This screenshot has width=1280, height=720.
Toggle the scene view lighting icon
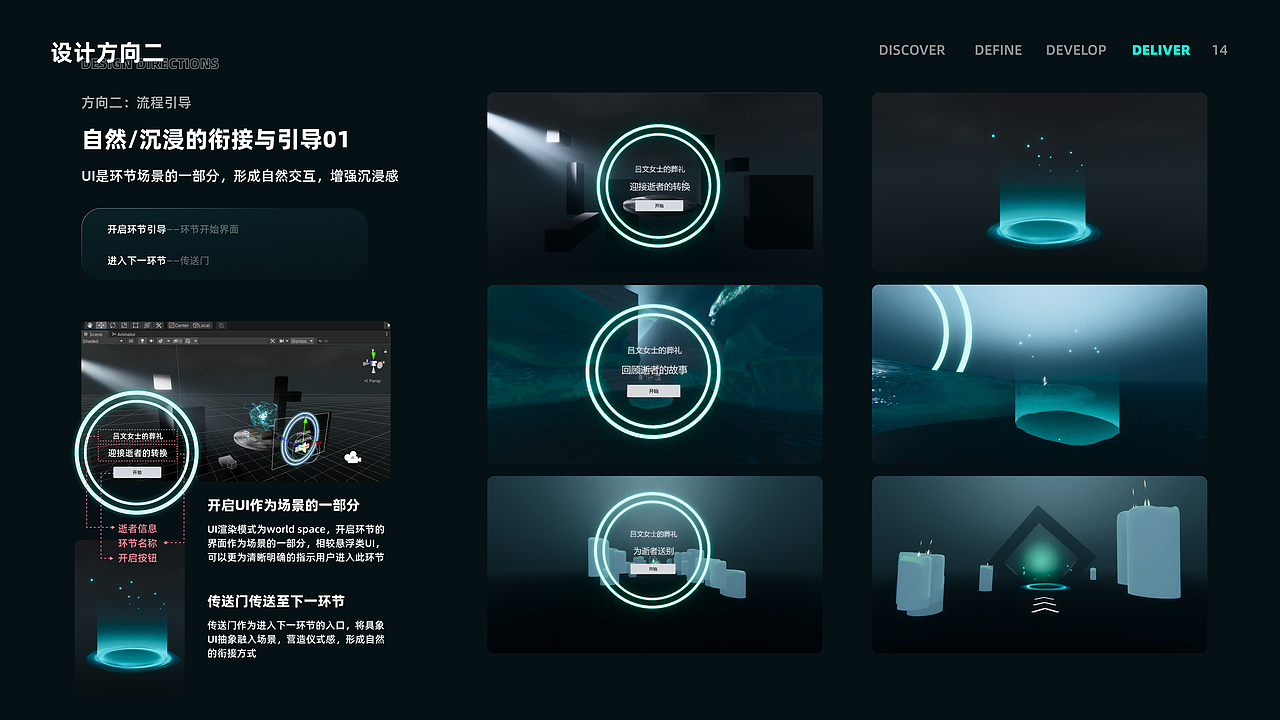point(142,342)
